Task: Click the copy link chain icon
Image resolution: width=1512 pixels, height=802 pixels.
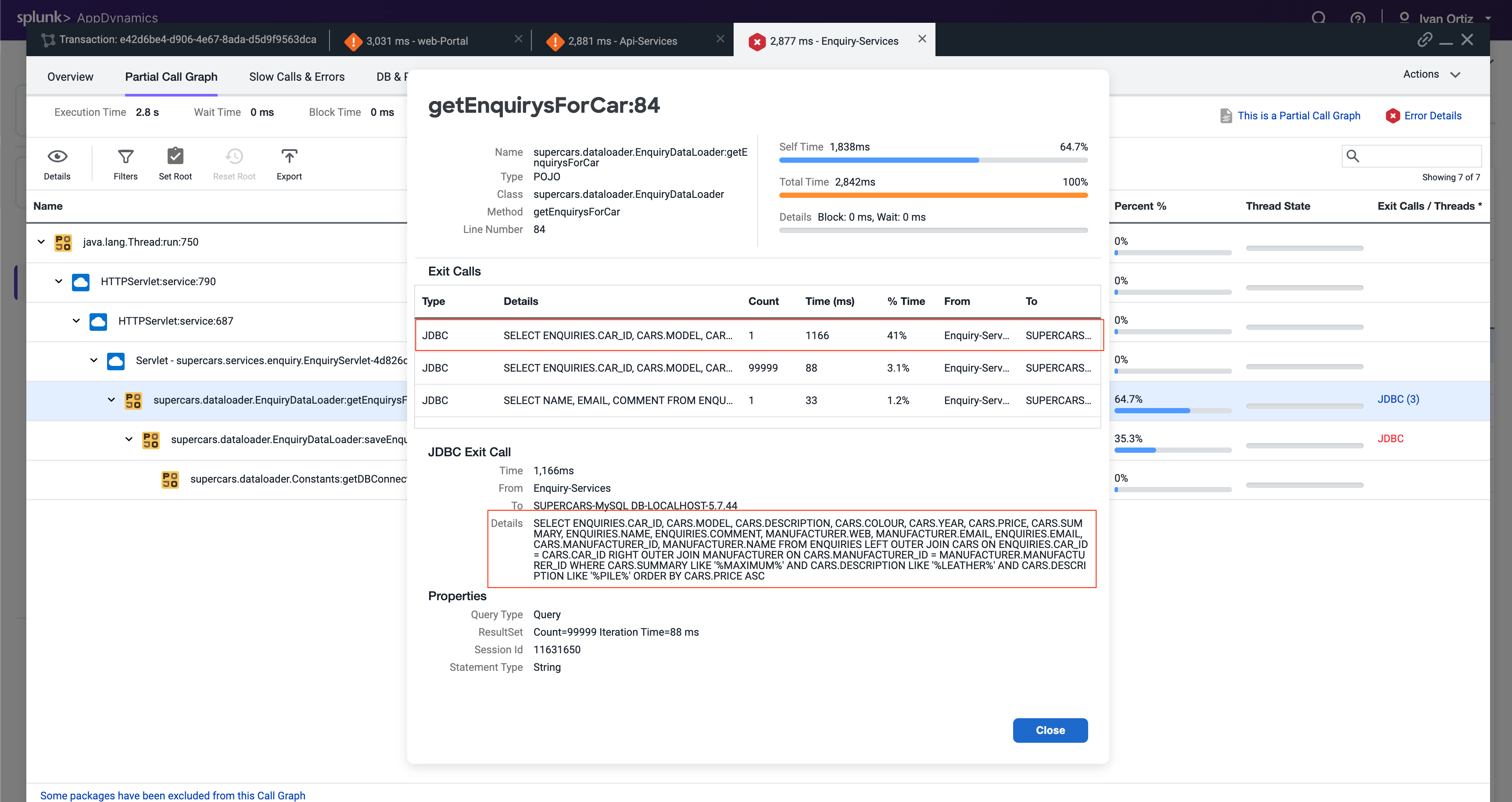Action: click(1425, 40)
